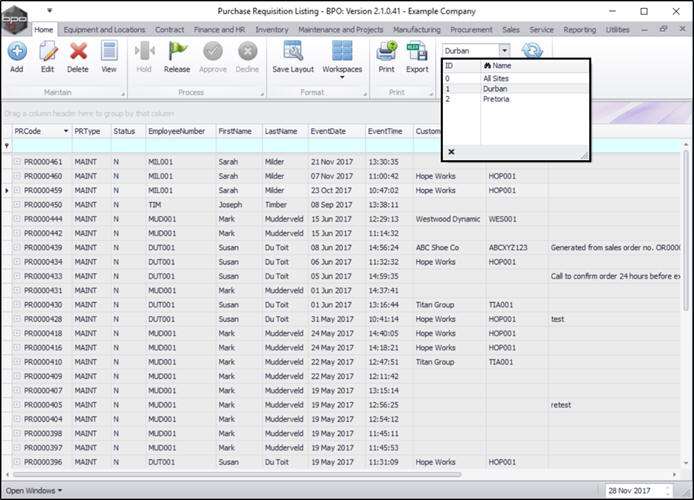Open the Equipment and Locations tab
Viewport: 694px width, 500px height.
(x=104, y=30)
